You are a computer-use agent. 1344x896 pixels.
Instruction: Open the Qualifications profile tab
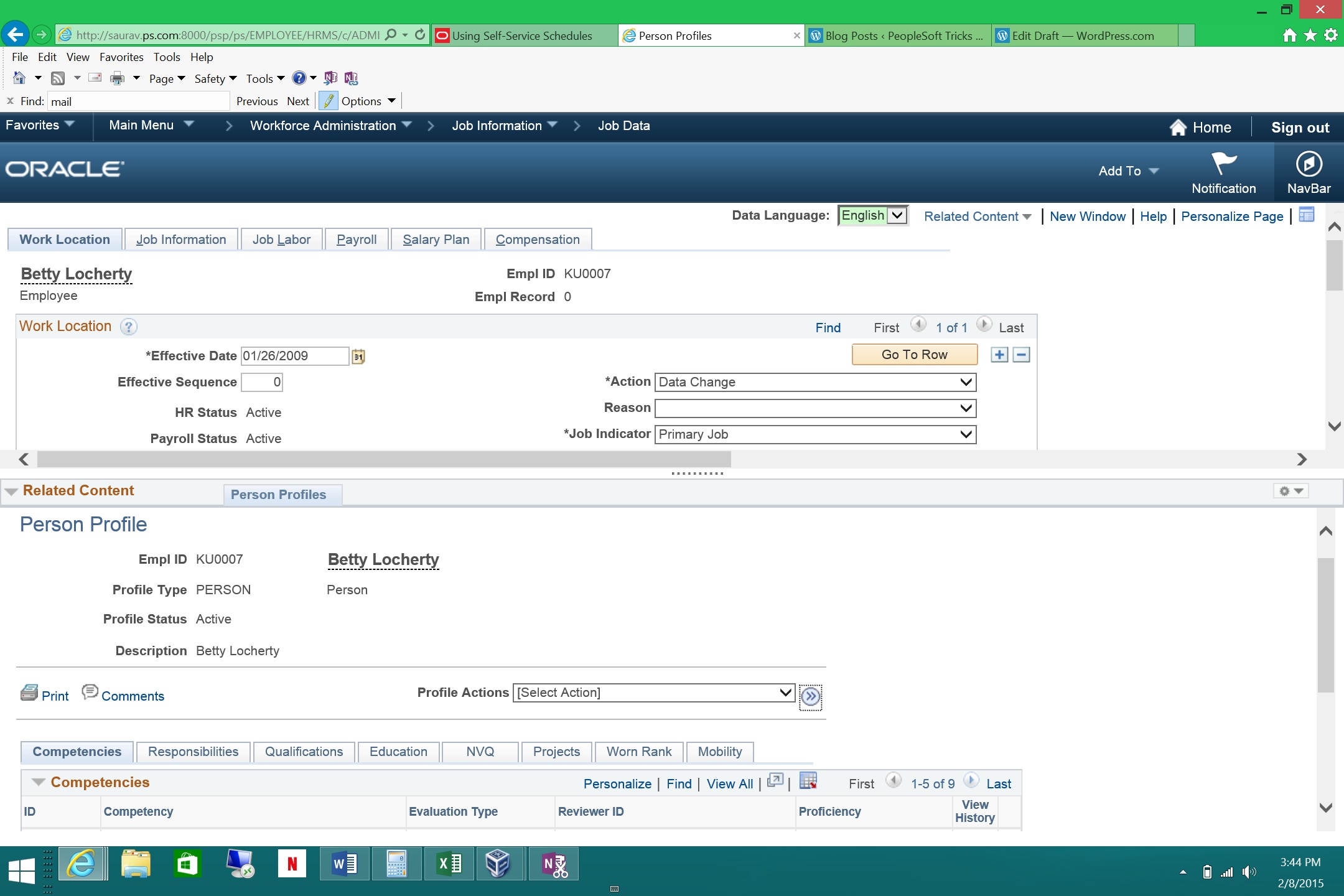(x=304, y=752)
